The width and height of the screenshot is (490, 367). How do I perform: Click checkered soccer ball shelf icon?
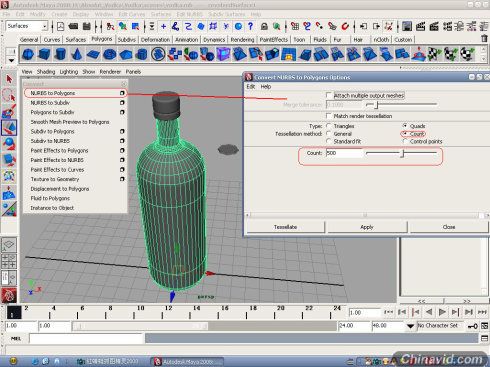[x=467, y=54]
